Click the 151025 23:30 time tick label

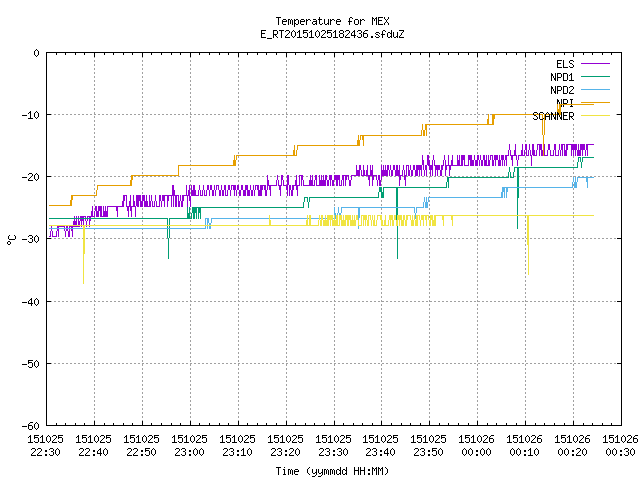(x=333, y=446)
